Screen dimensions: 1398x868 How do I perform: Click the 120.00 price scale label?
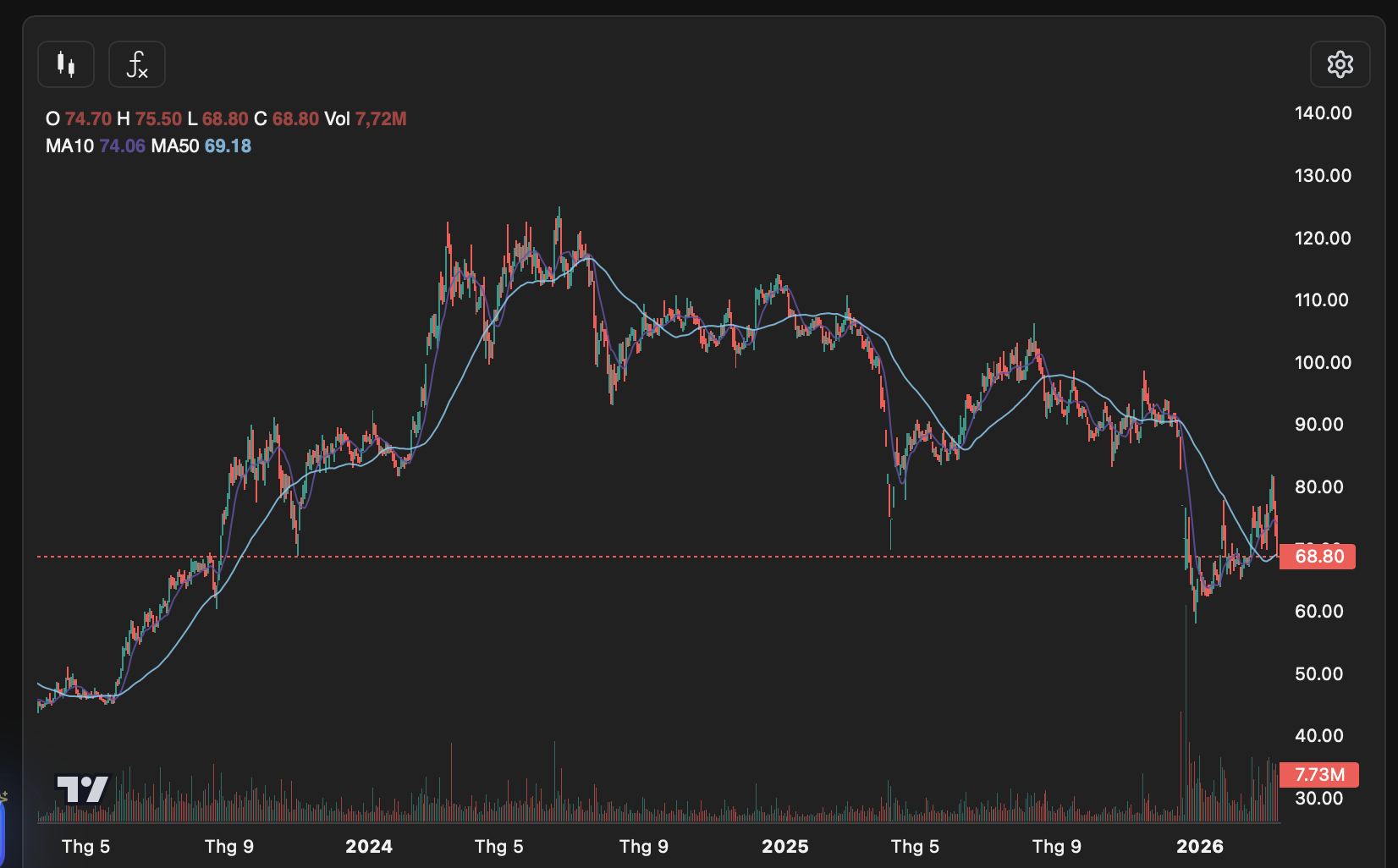click(1323, 239)
